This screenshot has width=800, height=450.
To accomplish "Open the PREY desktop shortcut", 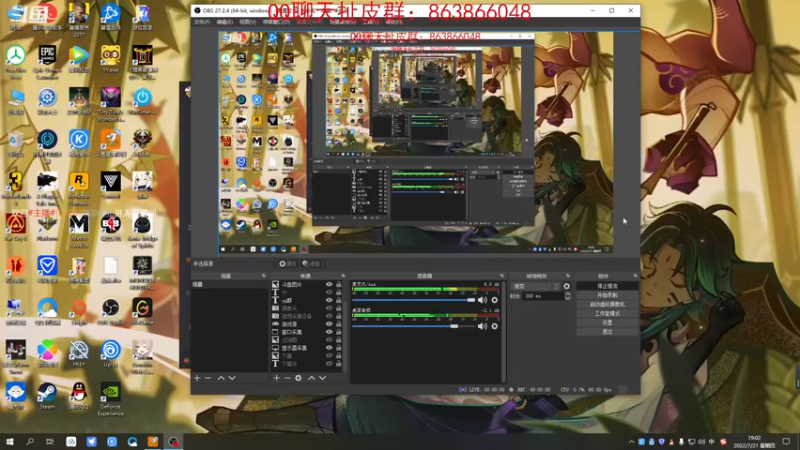I will pos(79,354).
